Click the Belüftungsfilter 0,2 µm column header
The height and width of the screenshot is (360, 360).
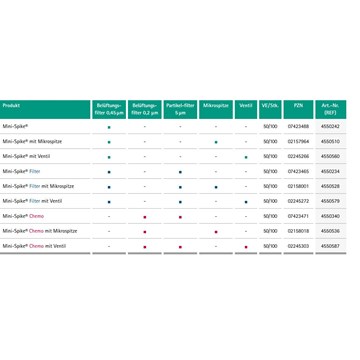point(145,109)
